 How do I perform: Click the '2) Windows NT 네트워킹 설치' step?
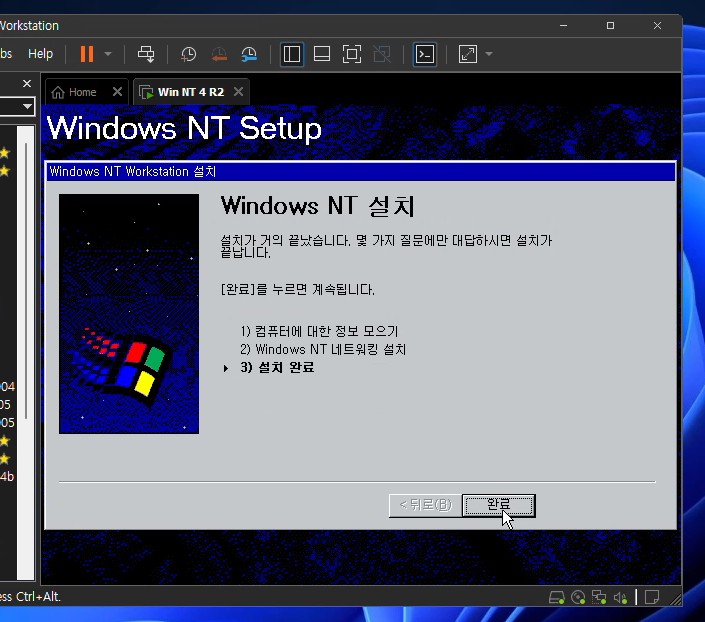pyautogui.click(x=323, y=349)
